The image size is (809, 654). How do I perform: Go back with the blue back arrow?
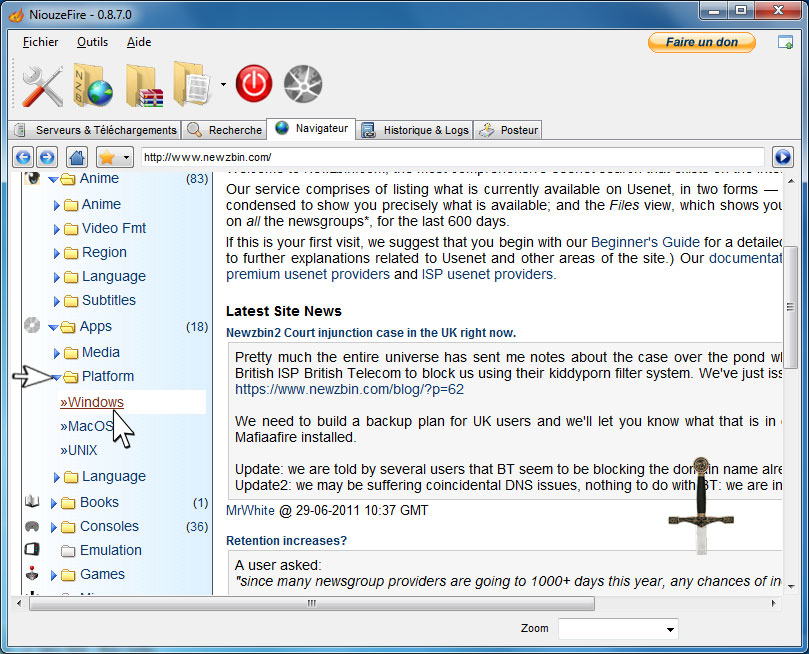pos(23,157)
